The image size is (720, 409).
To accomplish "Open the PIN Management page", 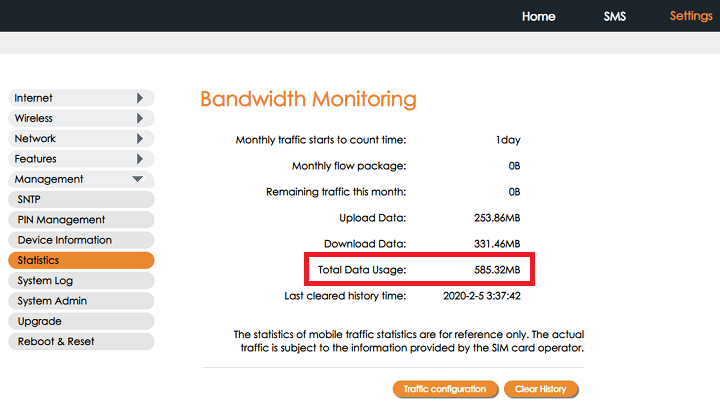I will [x=81, y=219].
